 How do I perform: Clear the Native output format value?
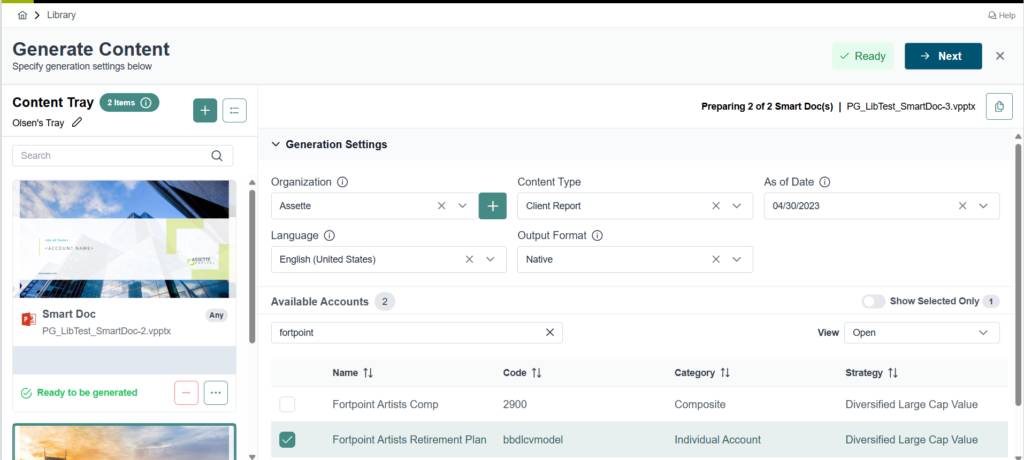[x=716, y=259]
